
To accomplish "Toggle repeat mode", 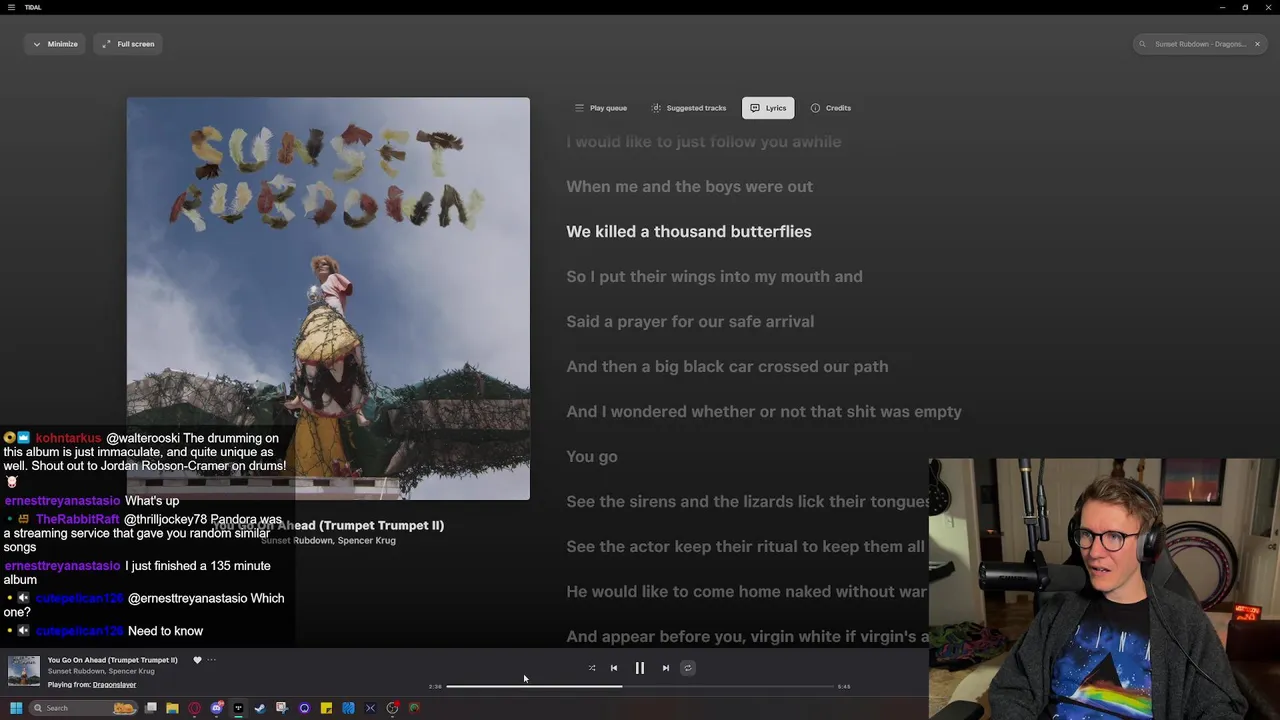I will (x=688, y=668).
